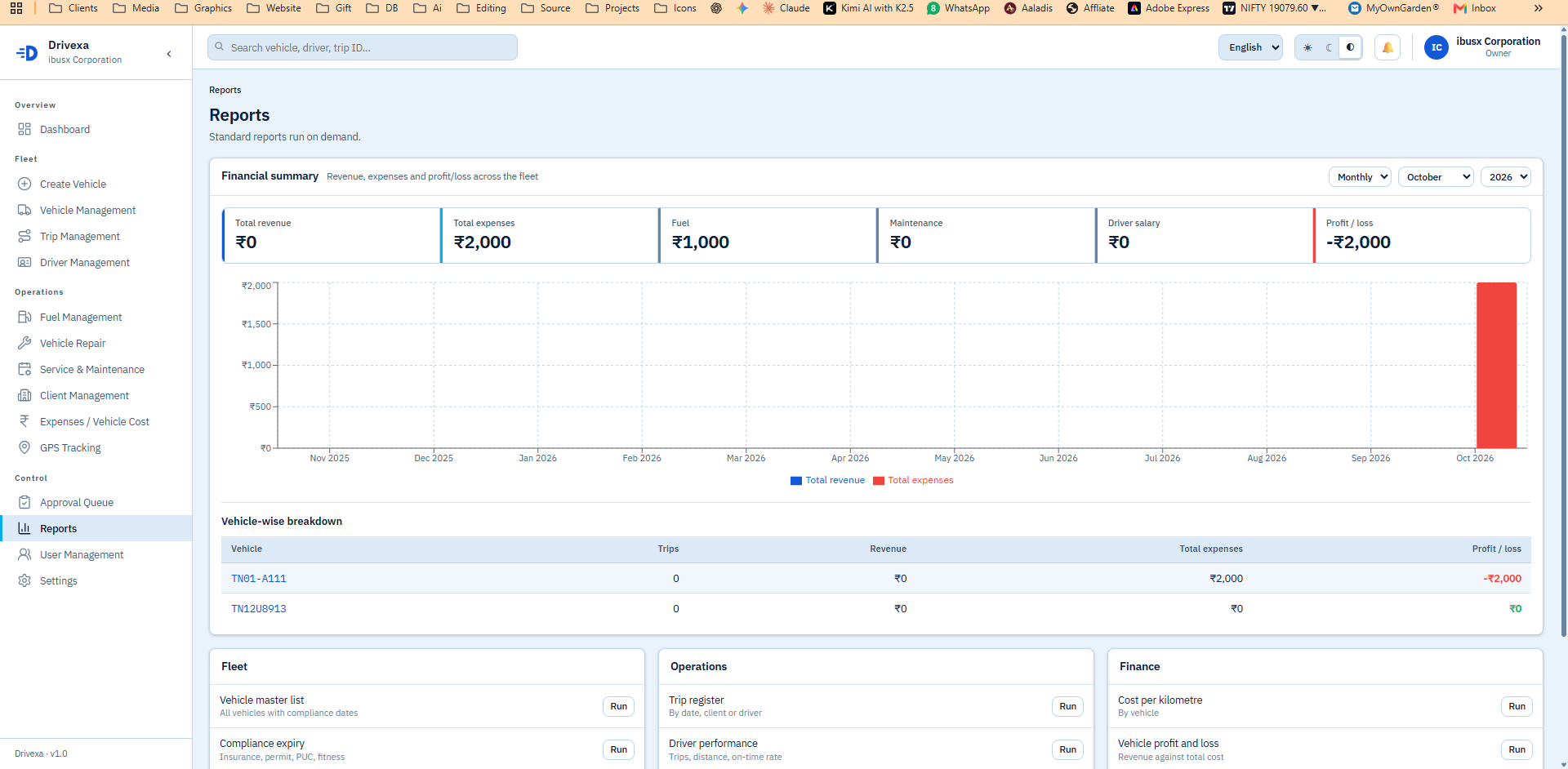Run the Vehicle master list report
This screenshot has width=1568, height=769.
coord(619,706)
